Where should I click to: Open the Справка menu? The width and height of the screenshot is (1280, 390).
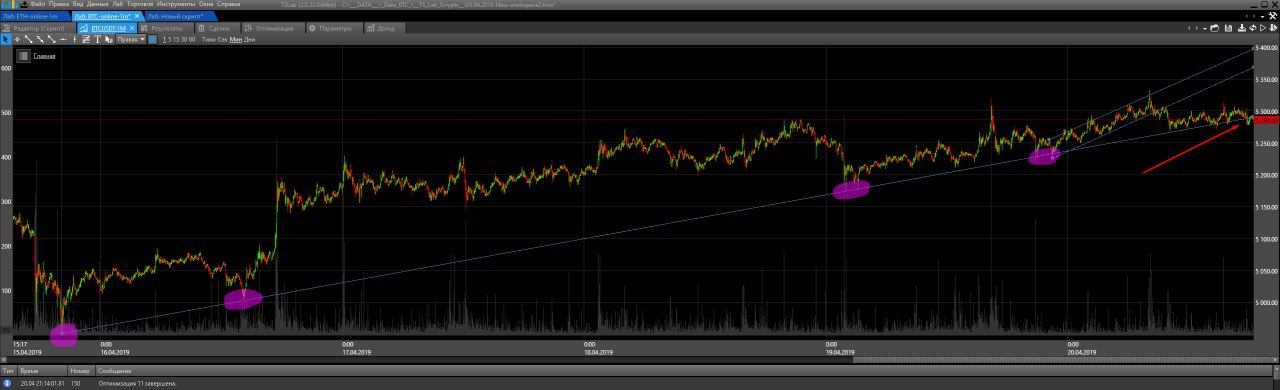pyautogui.click(x=229, y=4)
